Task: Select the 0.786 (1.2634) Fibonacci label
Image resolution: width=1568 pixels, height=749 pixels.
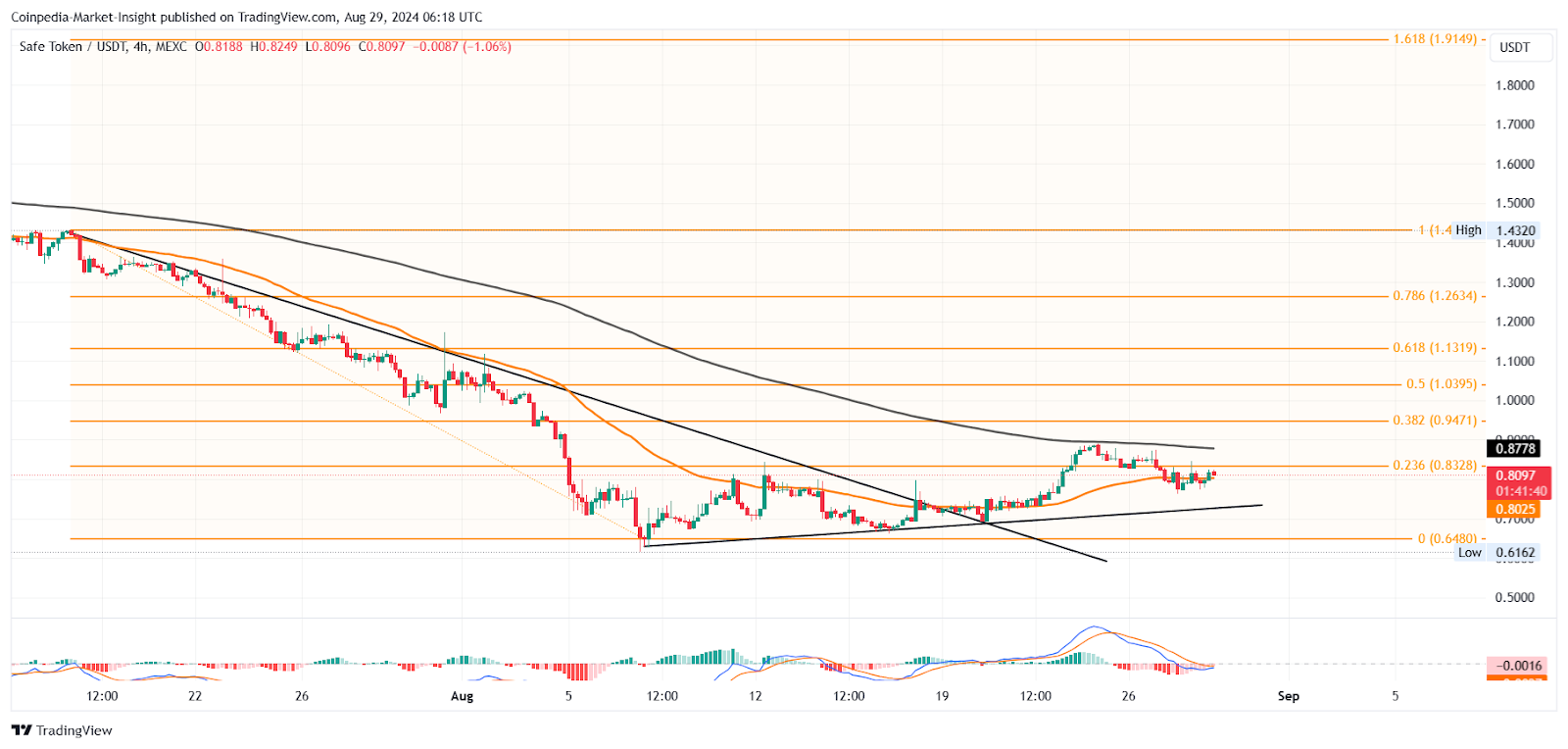Action: point(1435,295)
